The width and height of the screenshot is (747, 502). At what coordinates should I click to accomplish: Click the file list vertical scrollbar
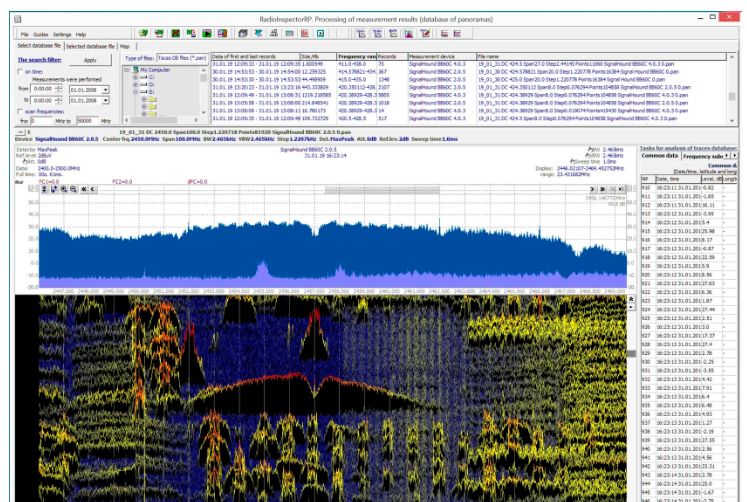[732, 90]
